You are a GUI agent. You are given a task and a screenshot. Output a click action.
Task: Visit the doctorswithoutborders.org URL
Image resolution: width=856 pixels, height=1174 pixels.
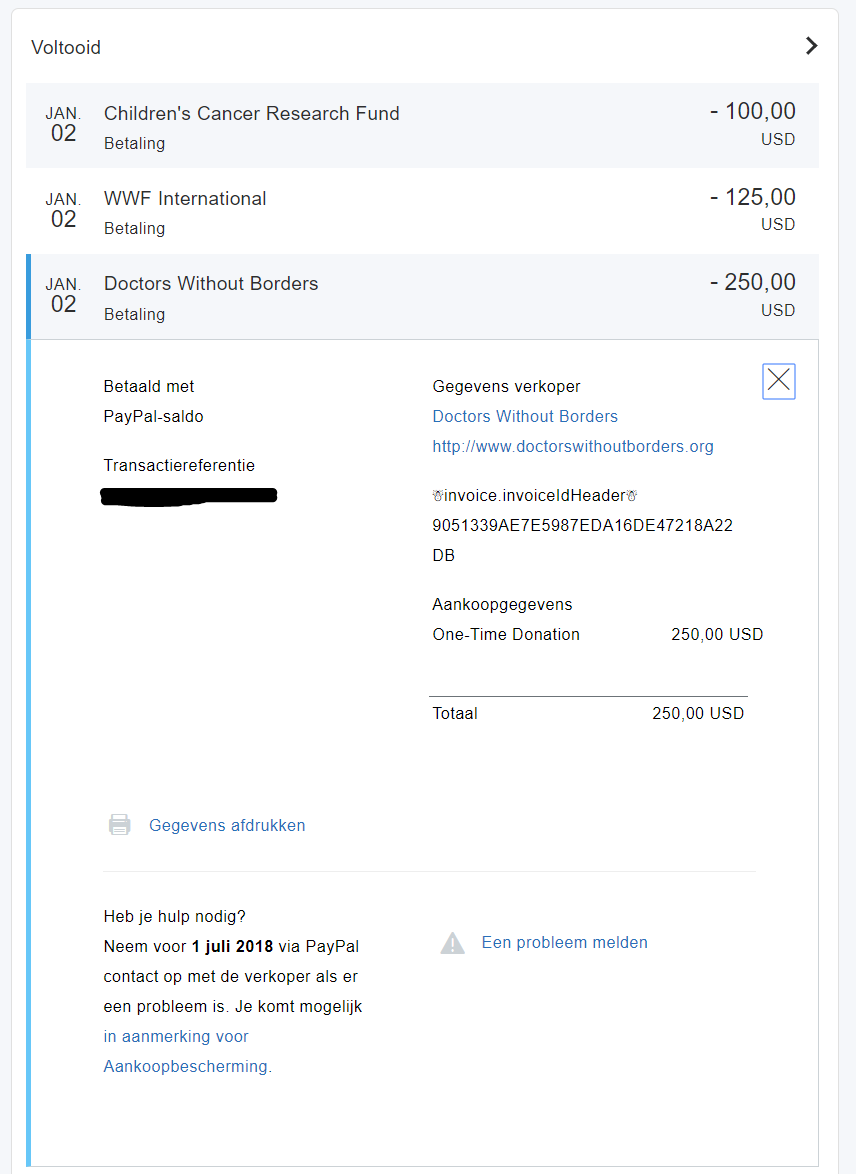tap(573, 446)
